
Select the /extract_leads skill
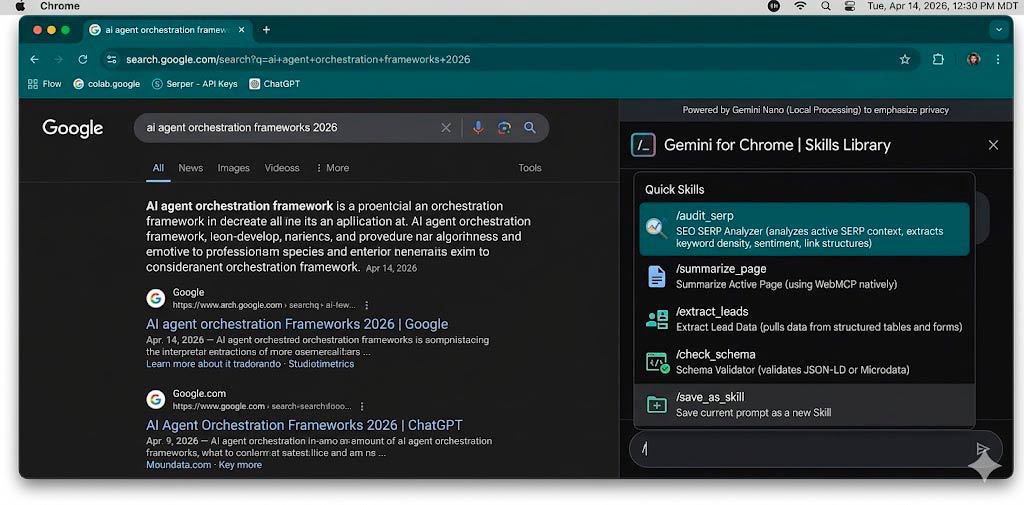(804, 319)
